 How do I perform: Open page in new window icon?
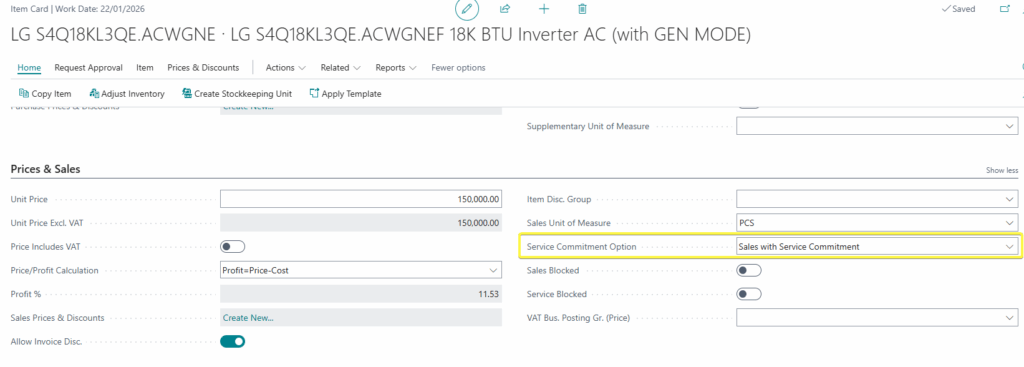[x=1004, y=9]
